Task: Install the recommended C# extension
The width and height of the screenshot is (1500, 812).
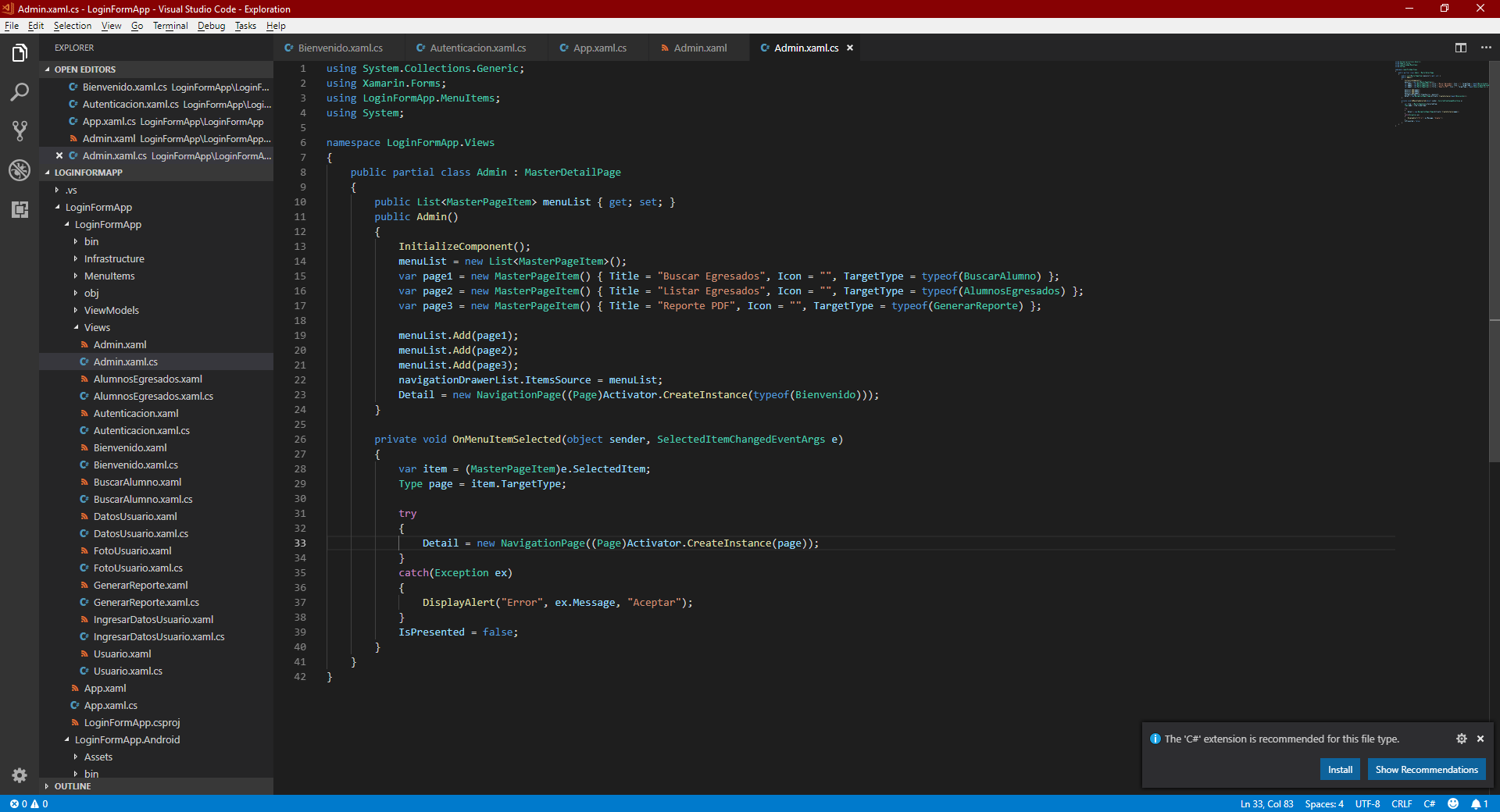Action: pos(1340,769)
